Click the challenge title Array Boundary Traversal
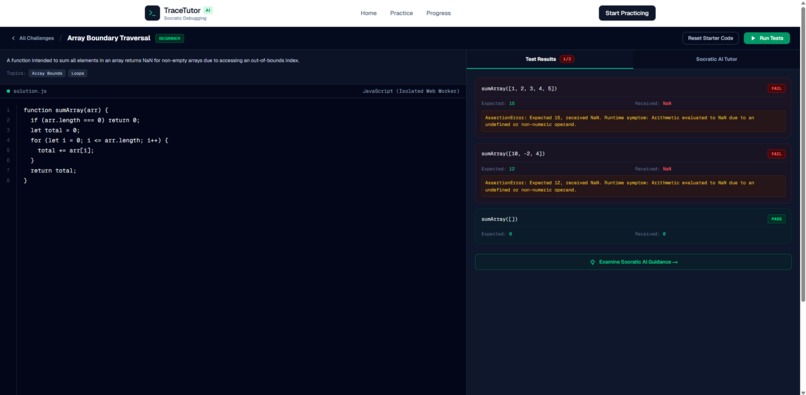This screenshot has height=395, width=806. [108, 38]
